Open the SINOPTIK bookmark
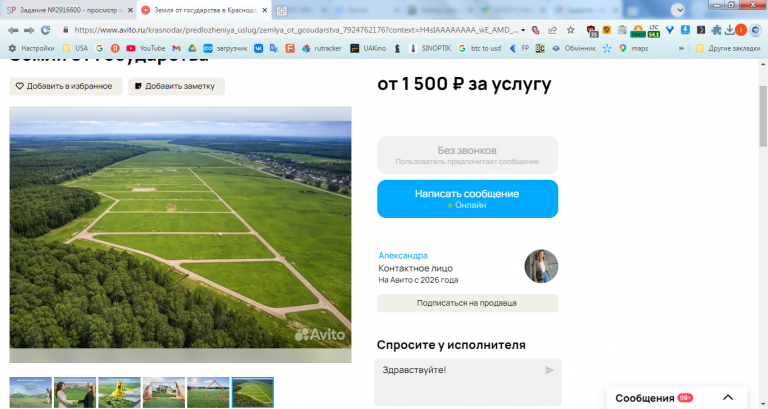768x409 pixels. tap(430, 48)
